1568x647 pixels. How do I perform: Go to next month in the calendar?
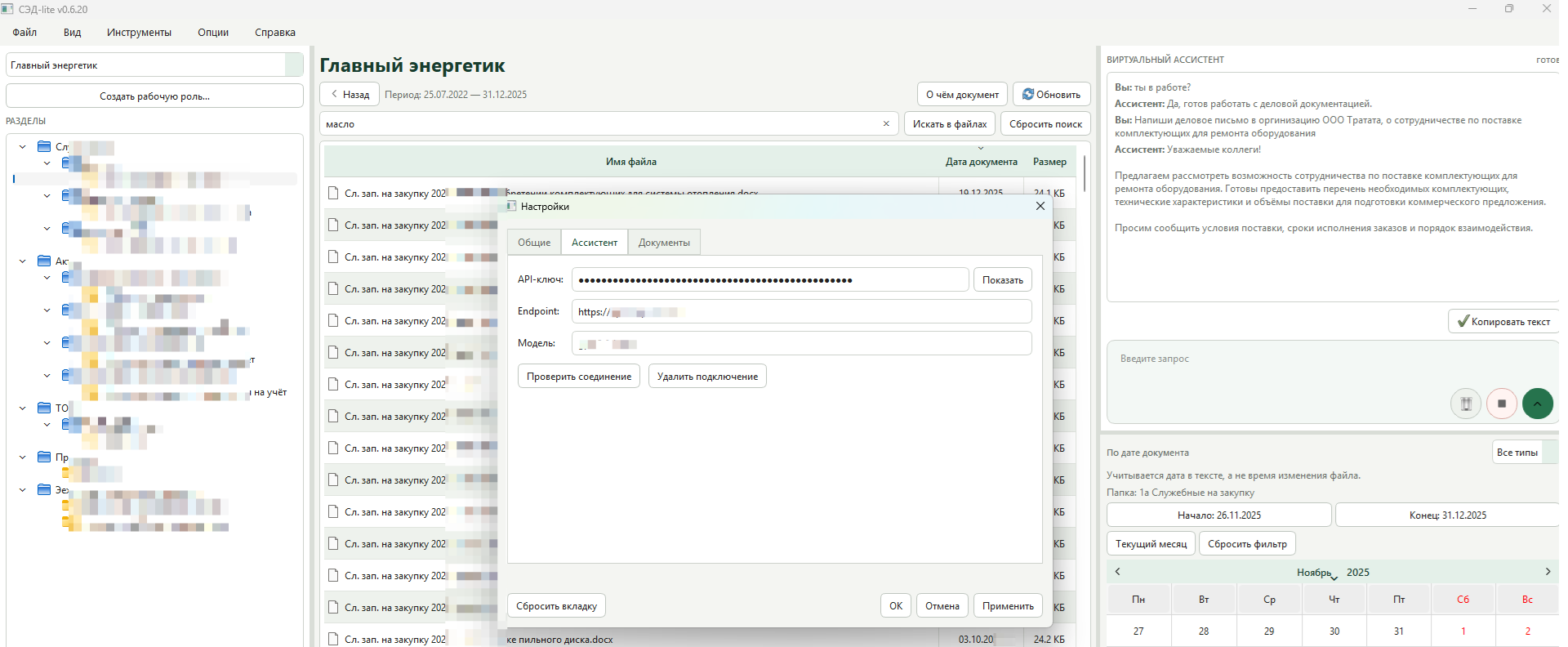pos(1548,572)
